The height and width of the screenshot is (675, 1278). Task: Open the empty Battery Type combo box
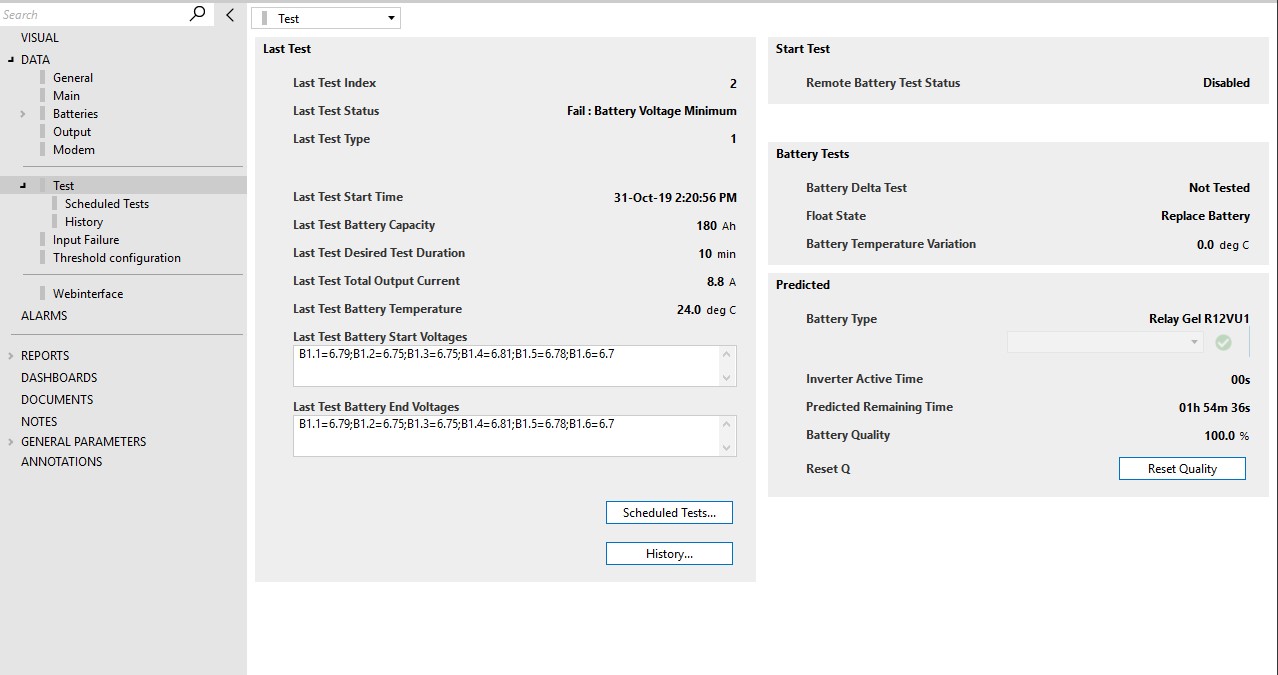pyautogui.click(x=1105, y=342)
